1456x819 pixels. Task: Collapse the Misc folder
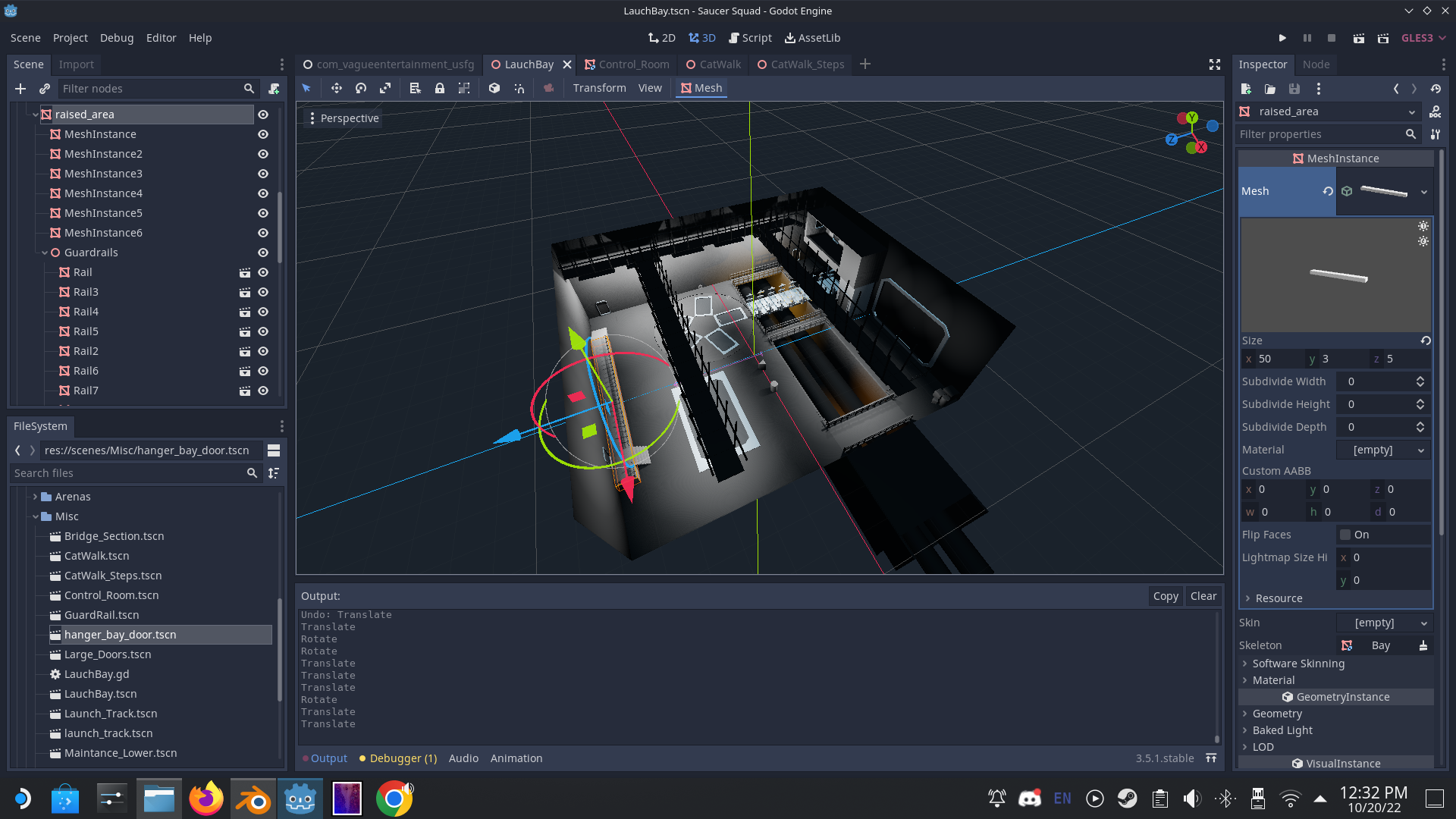tap(35, 516)
